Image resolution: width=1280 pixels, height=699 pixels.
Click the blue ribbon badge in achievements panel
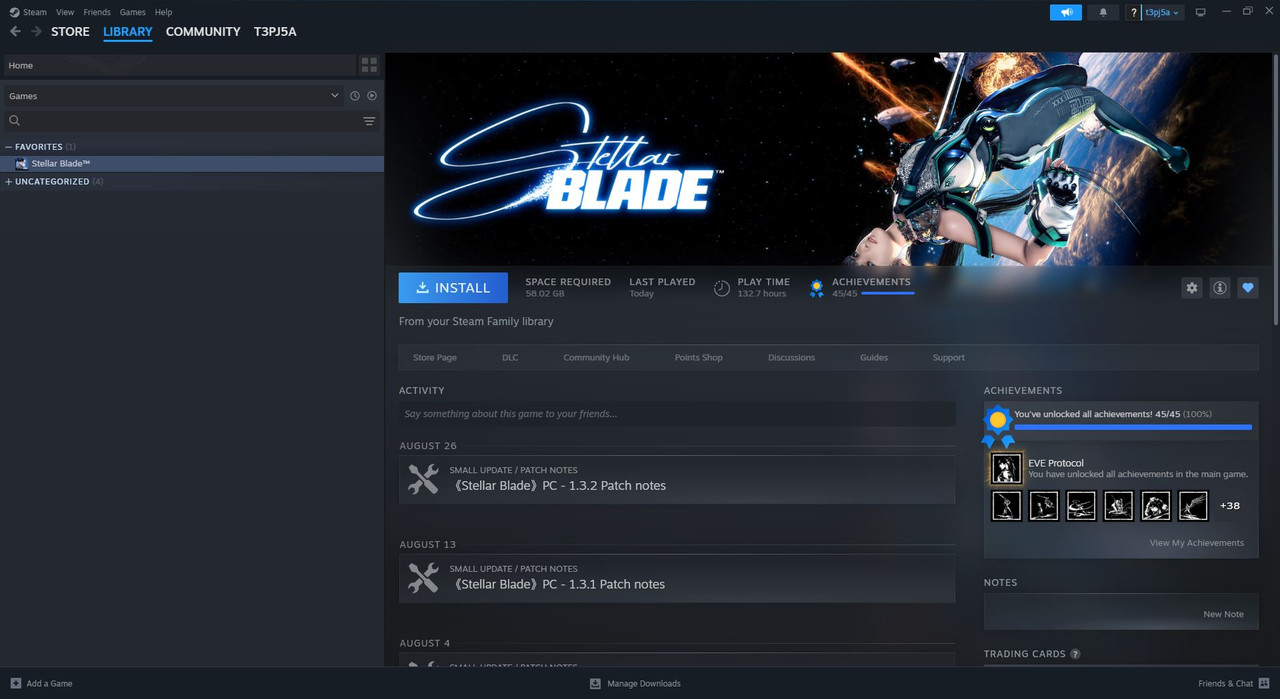(997, 426)
